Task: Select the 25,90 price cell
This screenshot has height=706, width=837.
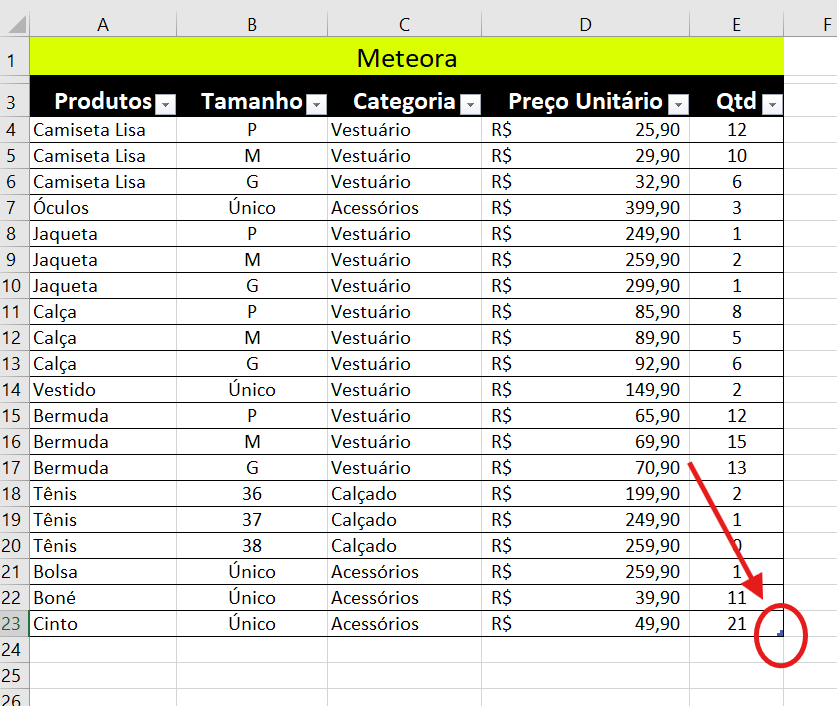Action: click(586, 130)
